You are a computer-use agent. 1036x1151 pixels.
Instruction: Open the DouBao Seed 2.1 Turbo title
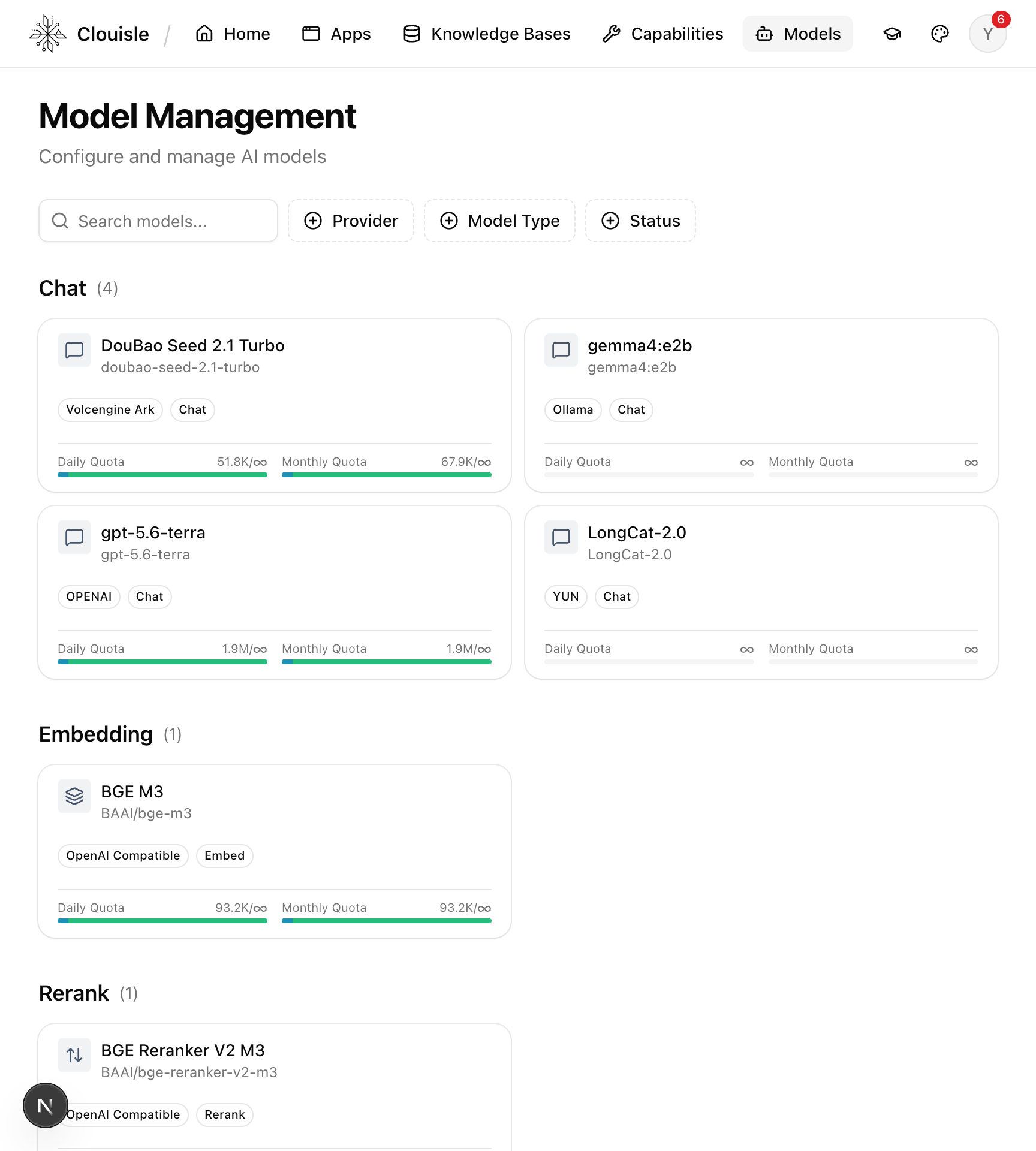[x=192, y=346]
